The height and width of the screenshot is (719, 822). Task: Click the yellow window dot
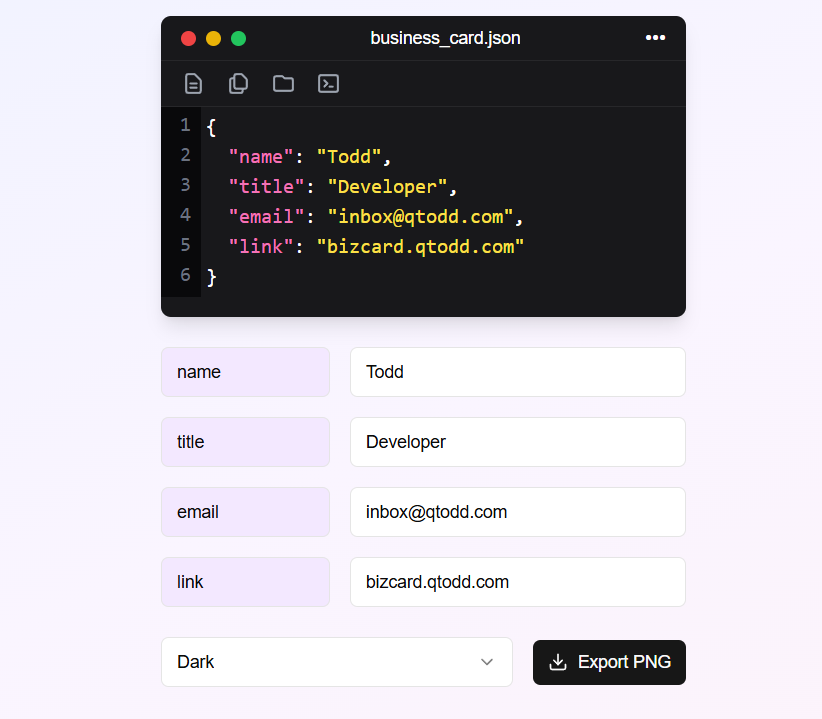click(213, 39)
